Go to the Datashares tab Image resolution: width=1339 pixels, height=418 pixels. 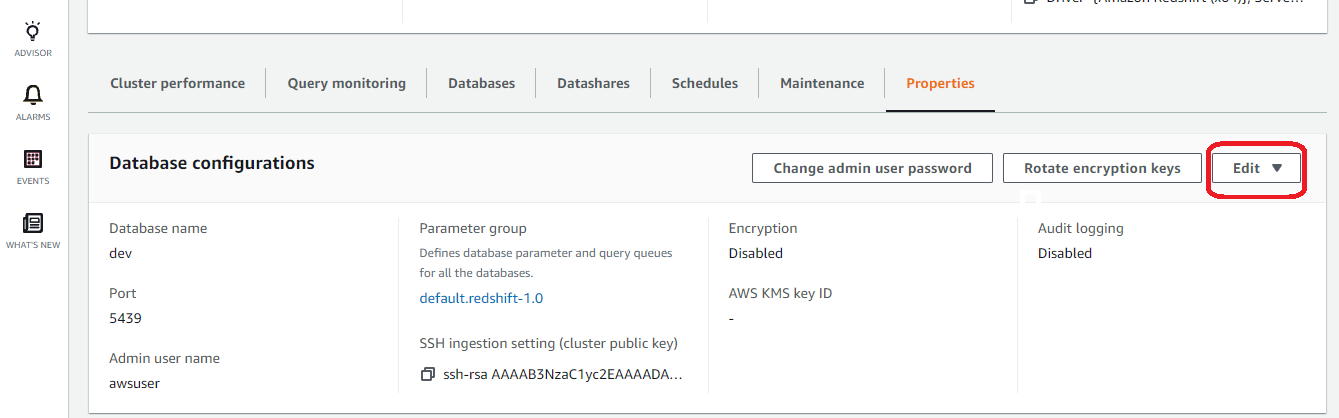point(593,83)
